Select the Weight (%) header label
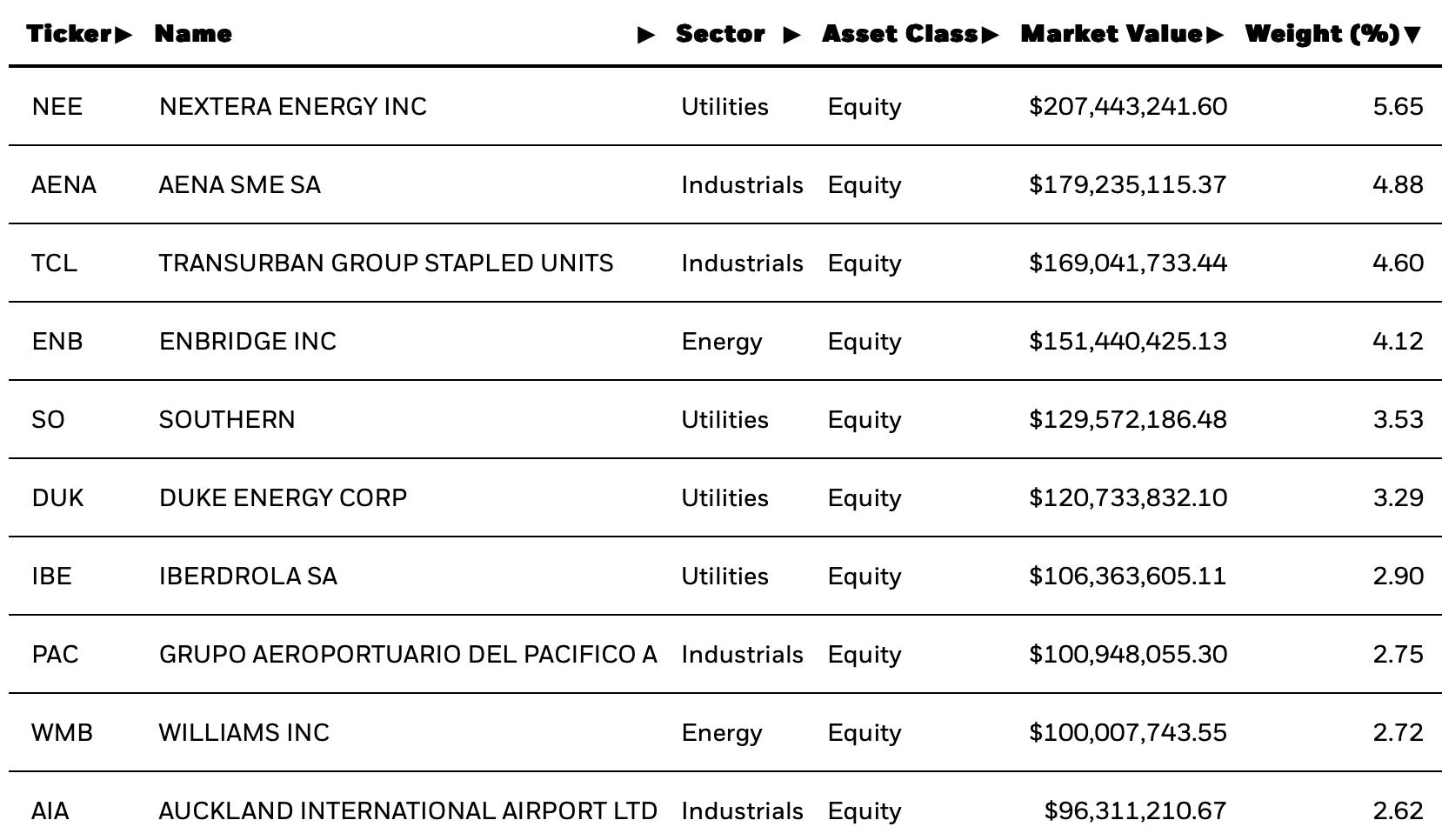Screen dimensions: 1442x840 pyautogui.click(x=1322, y=34)
